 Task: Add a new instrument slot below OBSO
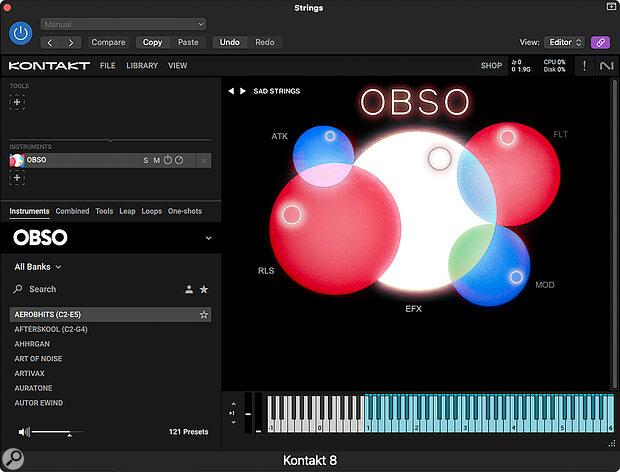pos(17,177)
